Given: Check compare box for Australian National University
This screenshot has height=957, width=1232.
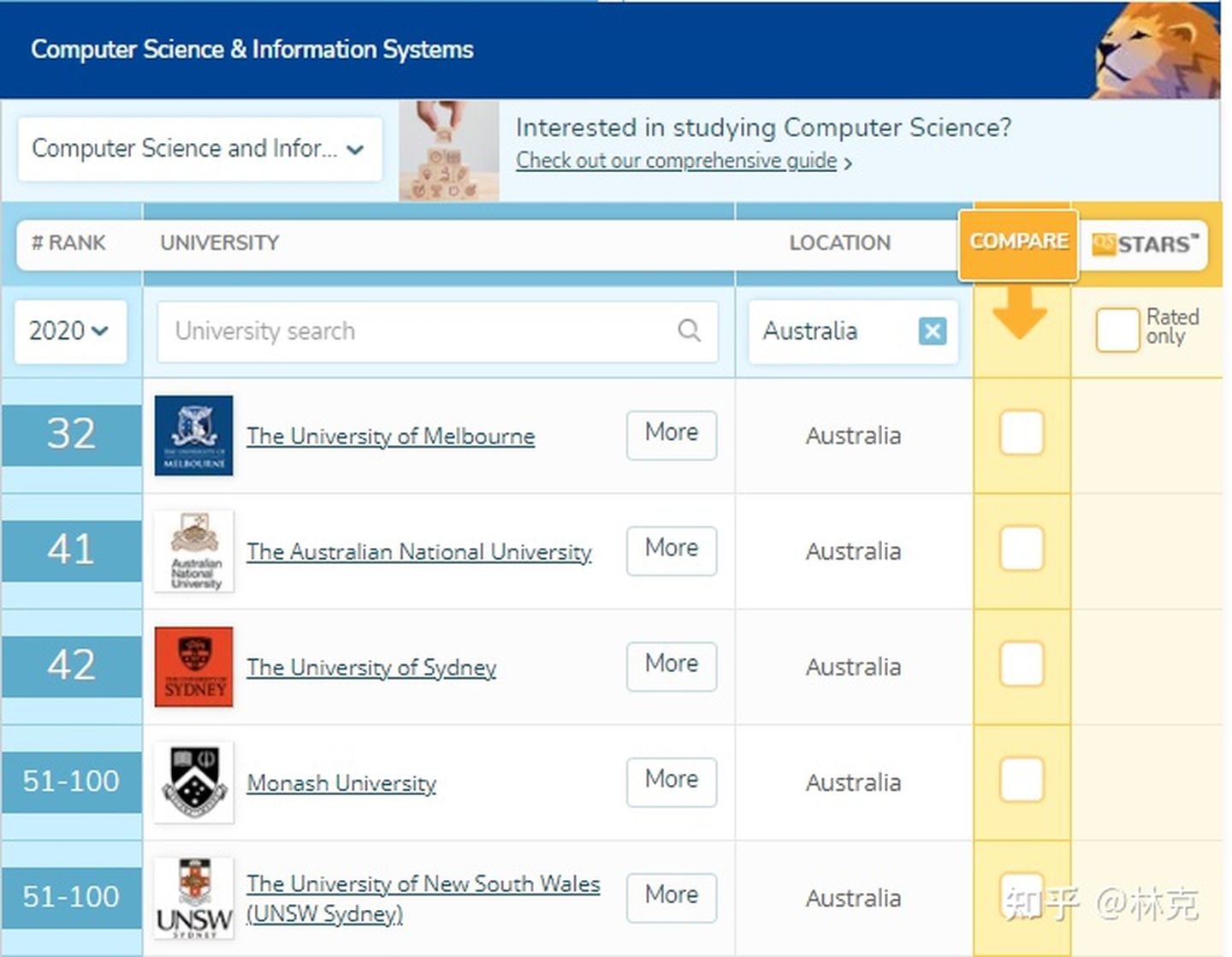Looking at the screenshot, I should (x=1022, y=548).
